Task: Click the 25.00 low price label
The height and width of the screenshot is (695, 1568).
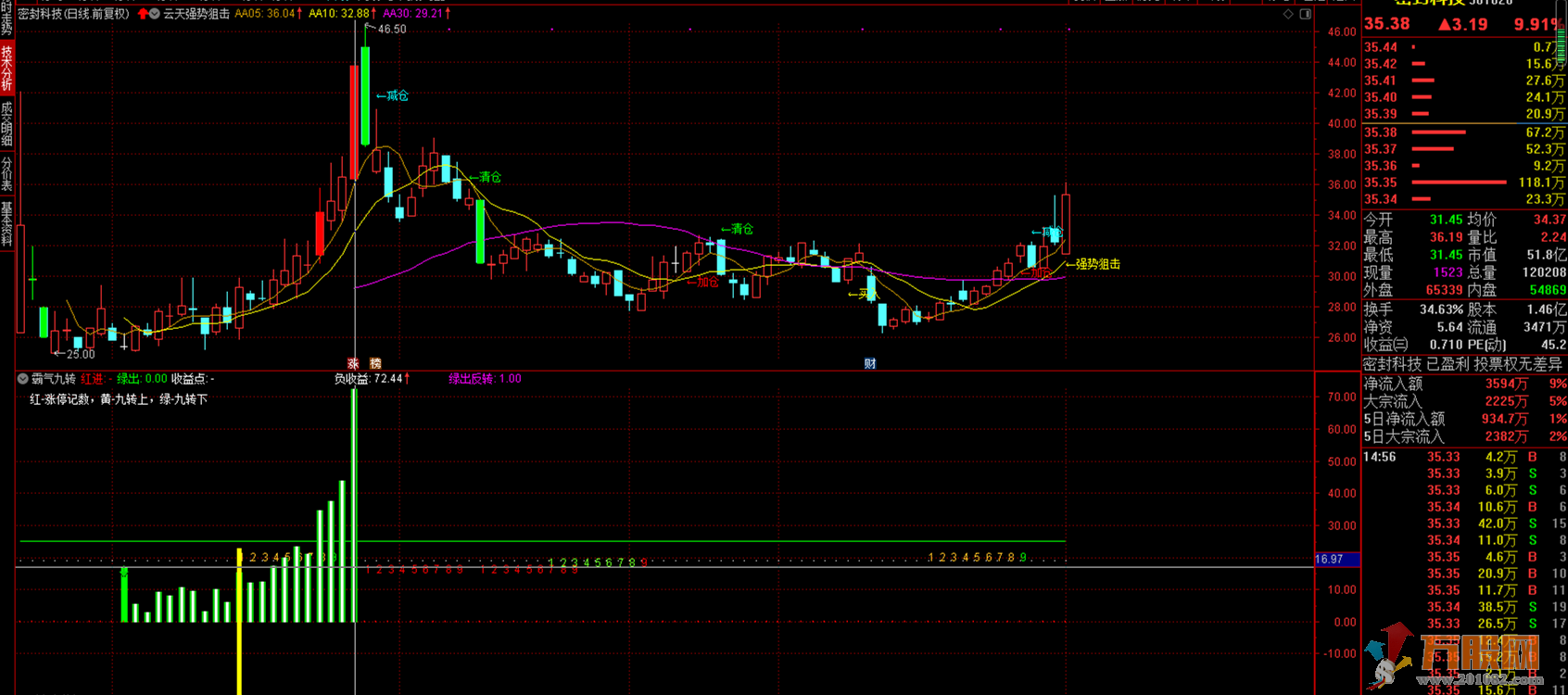Action: tap(80, 354)
